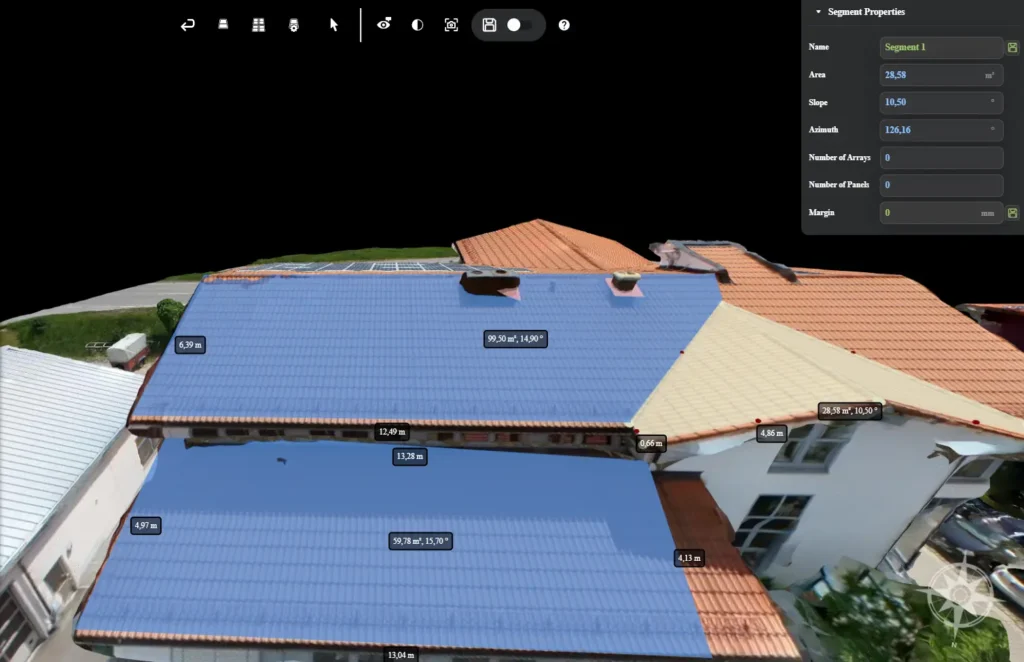1024x662 pixels.
Task: Open the help question mark
Action: pyautogui.click(x=564, y=25)
